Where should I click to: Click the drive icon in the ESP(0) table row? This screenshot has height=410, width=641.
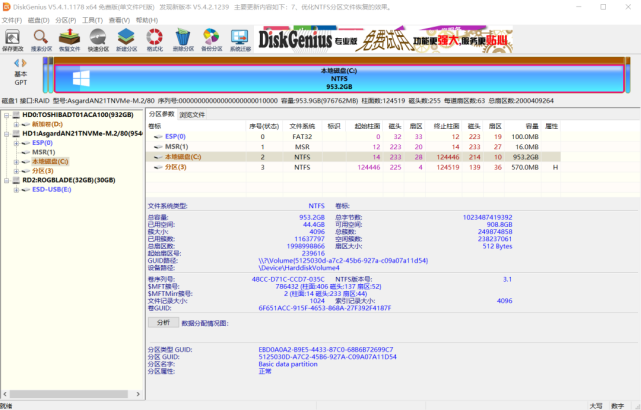[x=158, y=137]
